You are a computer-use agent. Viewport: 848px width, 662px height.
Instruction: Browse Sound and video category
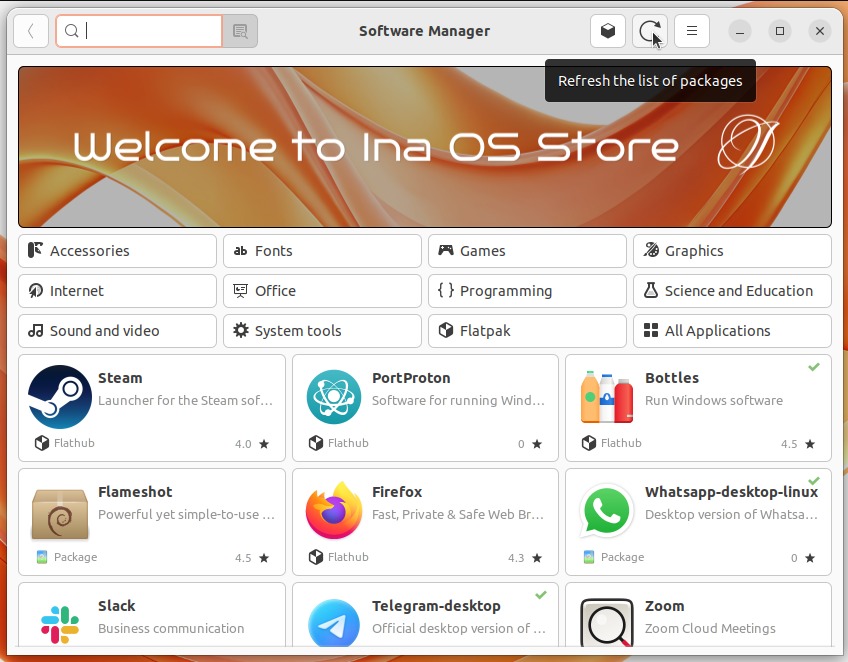click(x=117, y=331)
